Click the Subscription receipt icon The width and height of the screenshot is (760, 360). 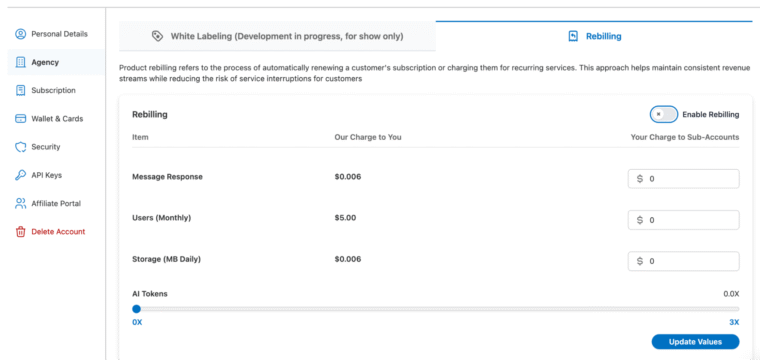20,91
